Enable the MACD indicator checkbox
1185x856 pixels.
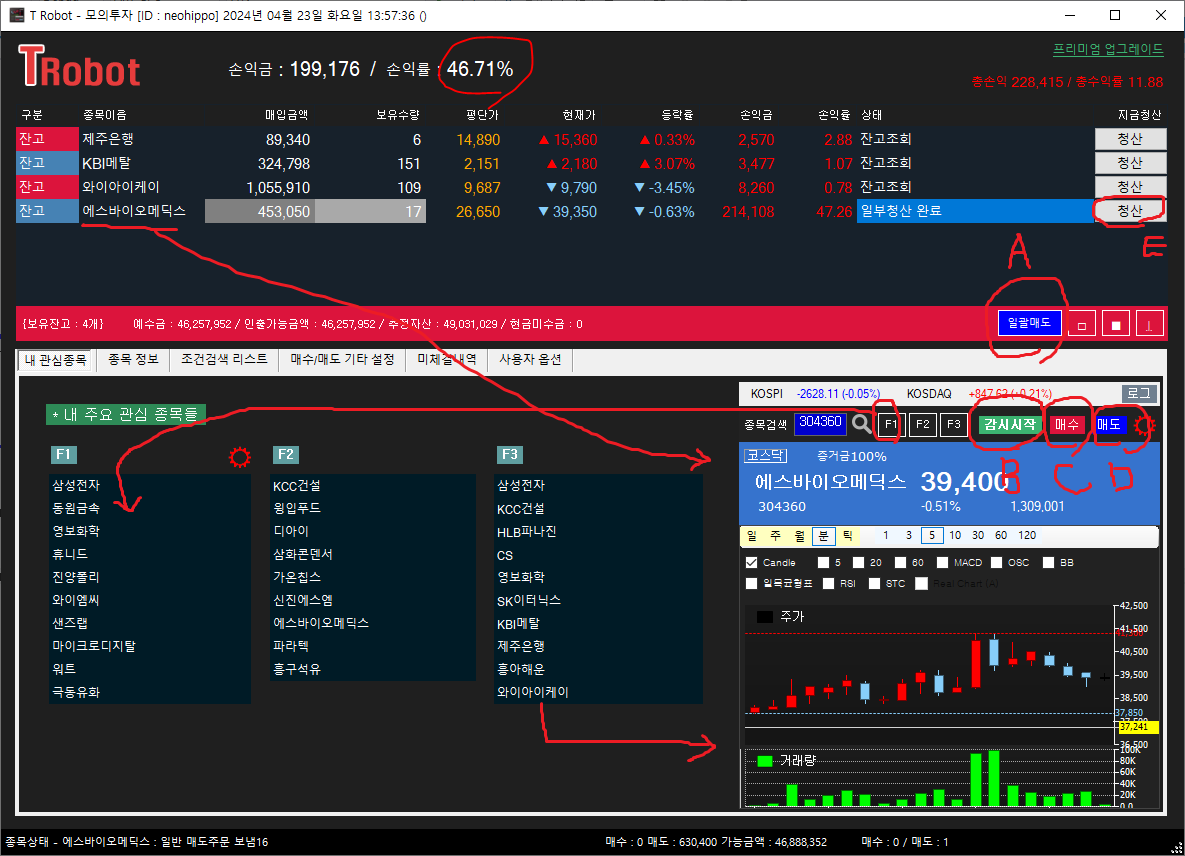tap(942, 563)
